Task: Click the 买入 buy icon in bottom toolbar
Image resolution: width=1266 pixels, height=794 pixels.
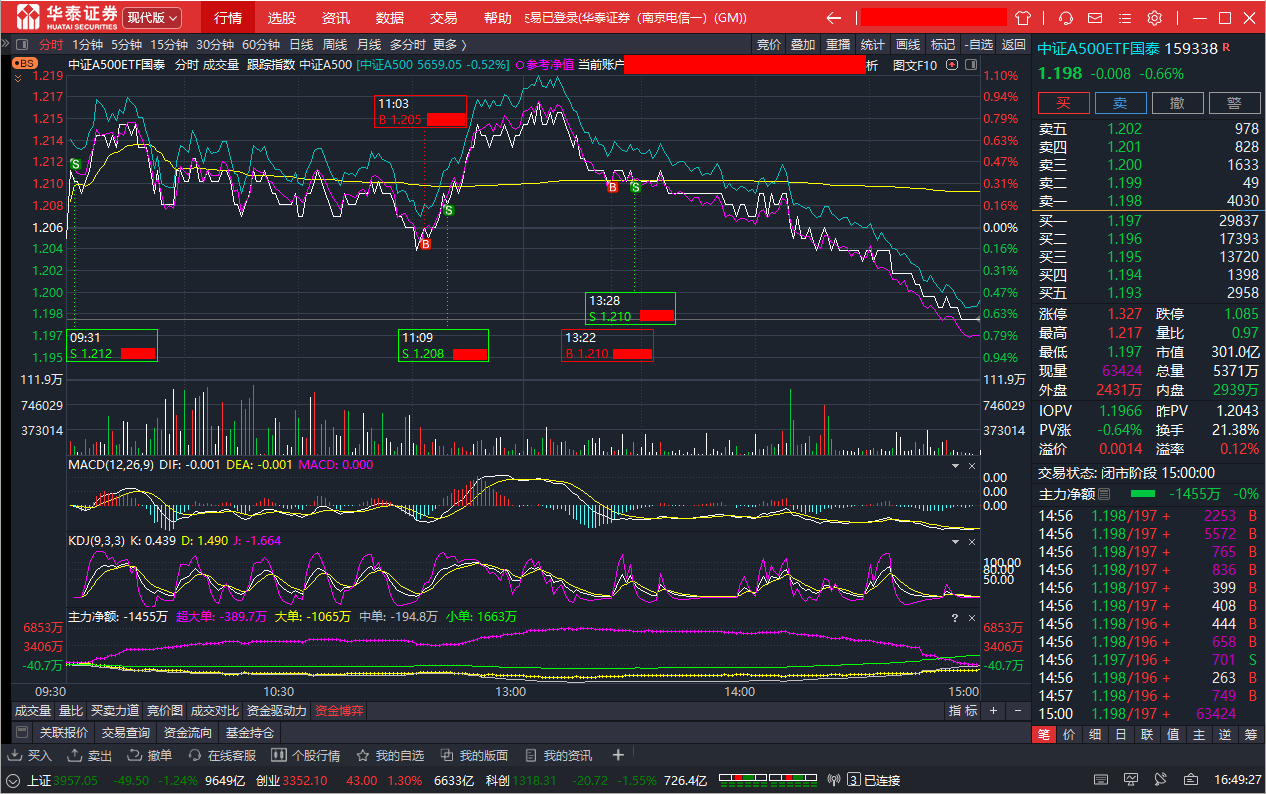Action: pos(31,755)
